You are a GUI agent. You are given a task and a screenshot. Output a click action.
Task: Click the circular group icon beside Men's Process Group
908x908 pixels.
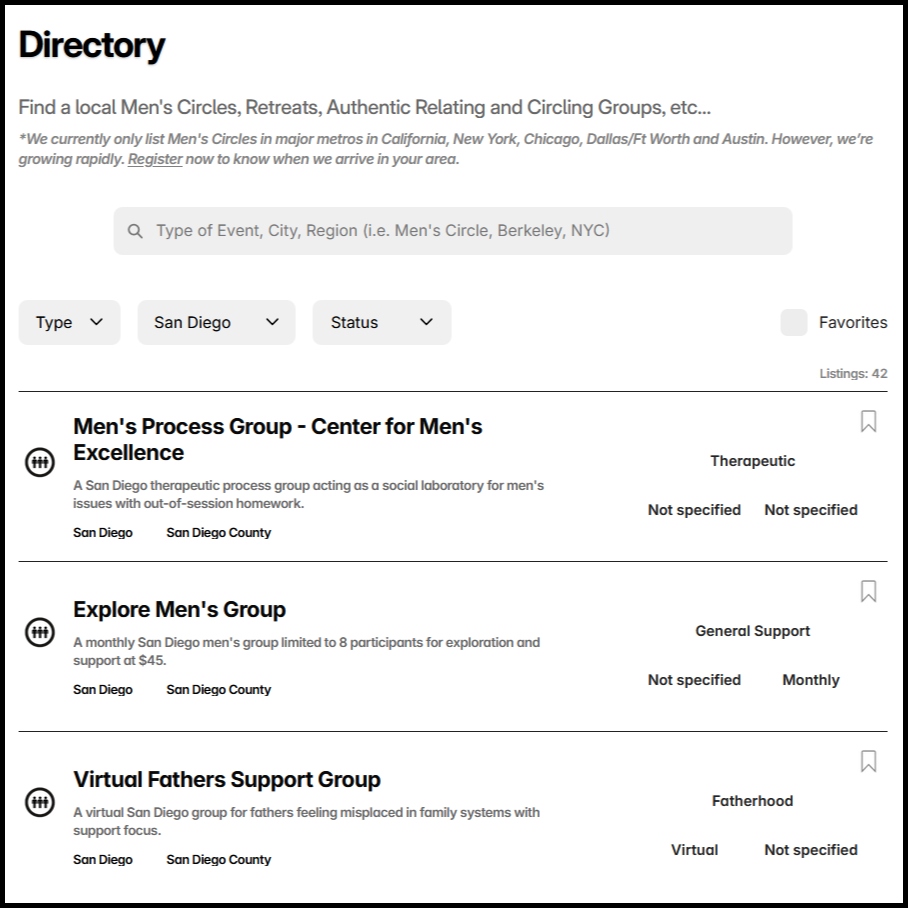tap(38, 463)
